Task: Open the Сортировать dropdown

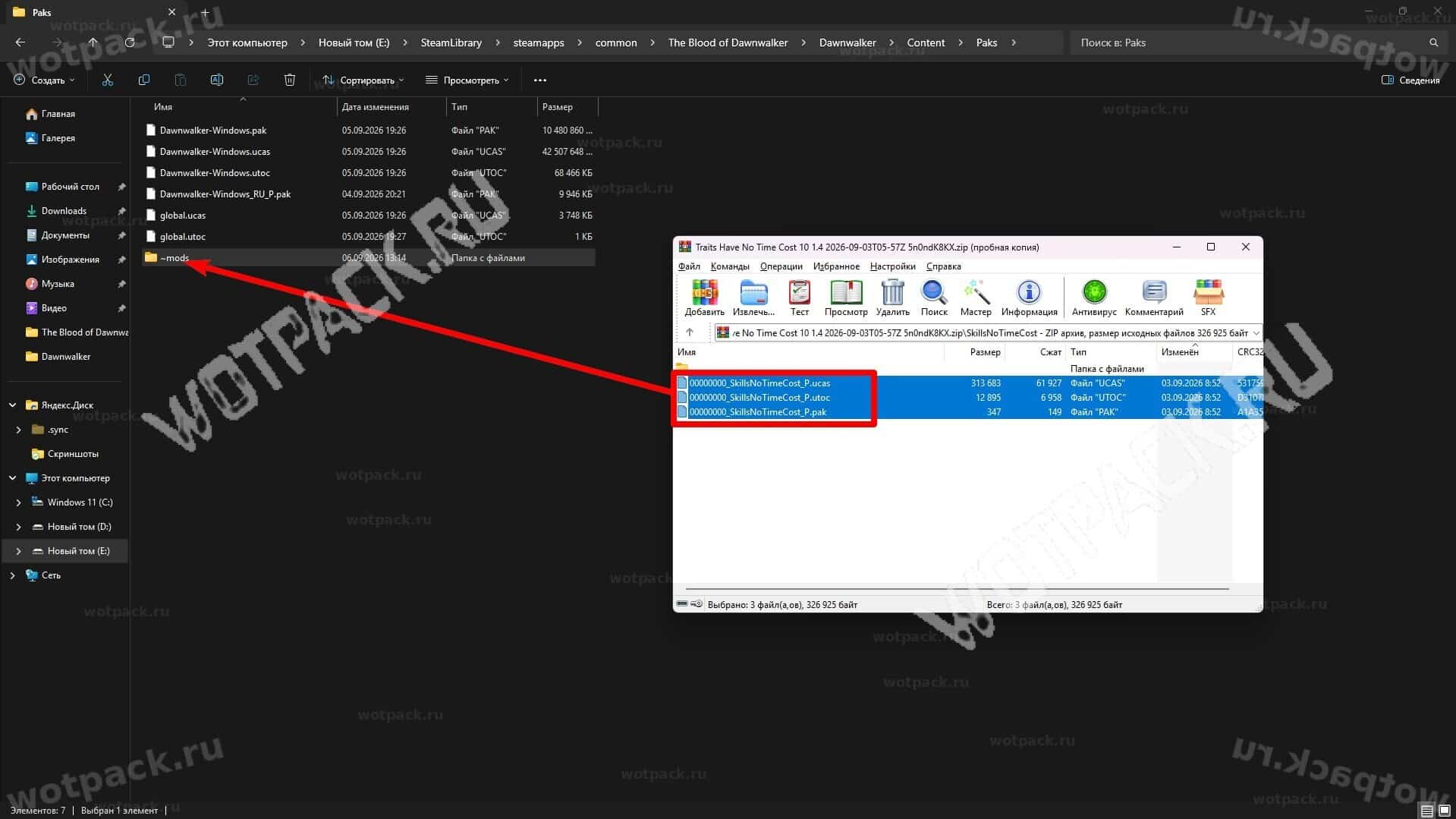Action: coord(363,80)
